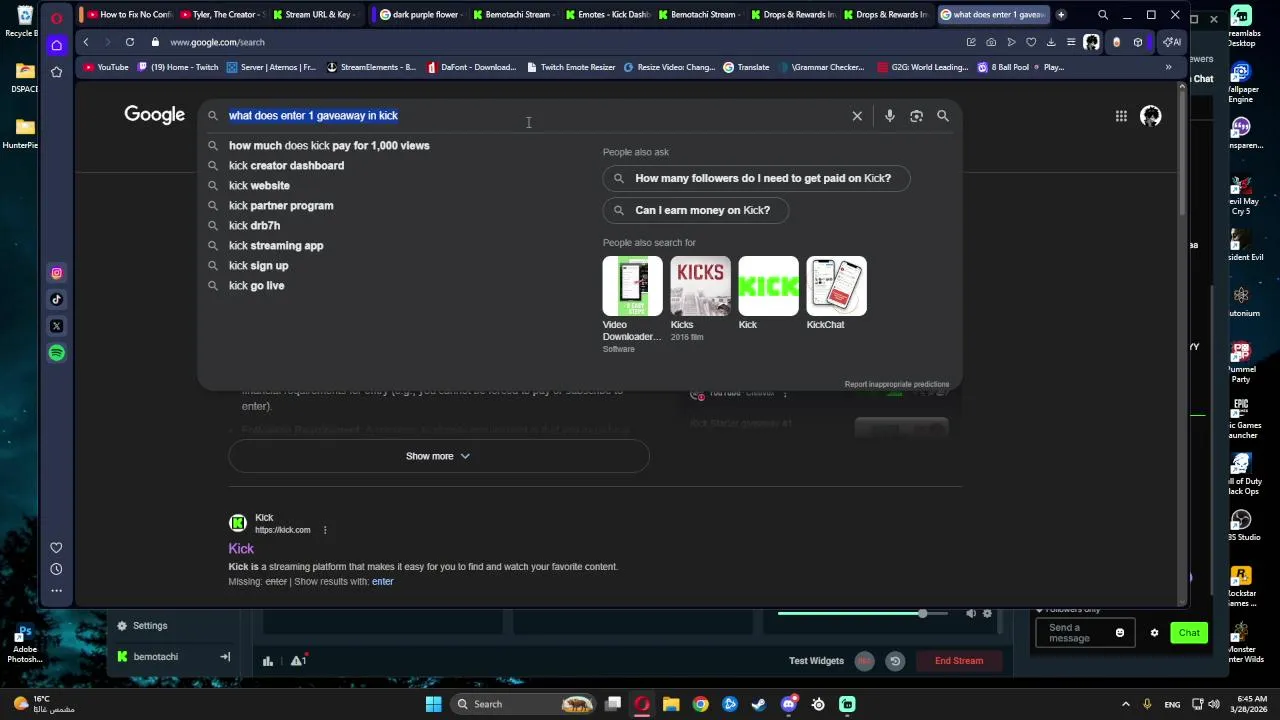Switch to 'How to Fix No Conf...' tab
1280x720 pixels.
click(x=128, y=15)
